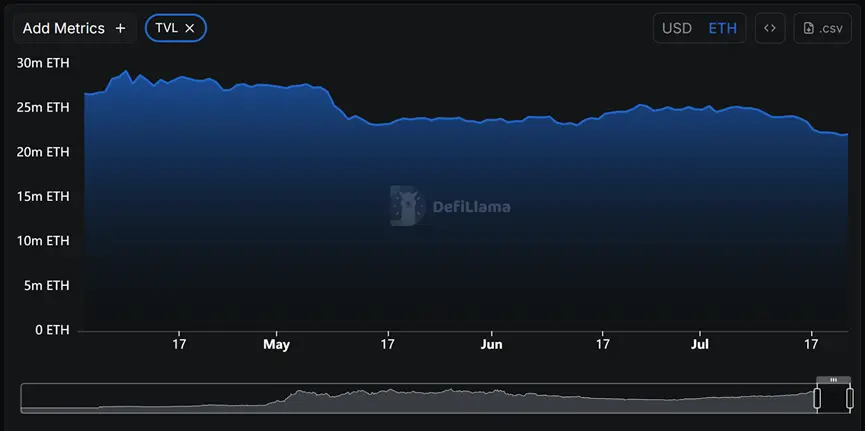Image resolution: width=865 pixels, height=431 pixels.
Task: Remove the TVL metric chip
Action: pos(190,28)
